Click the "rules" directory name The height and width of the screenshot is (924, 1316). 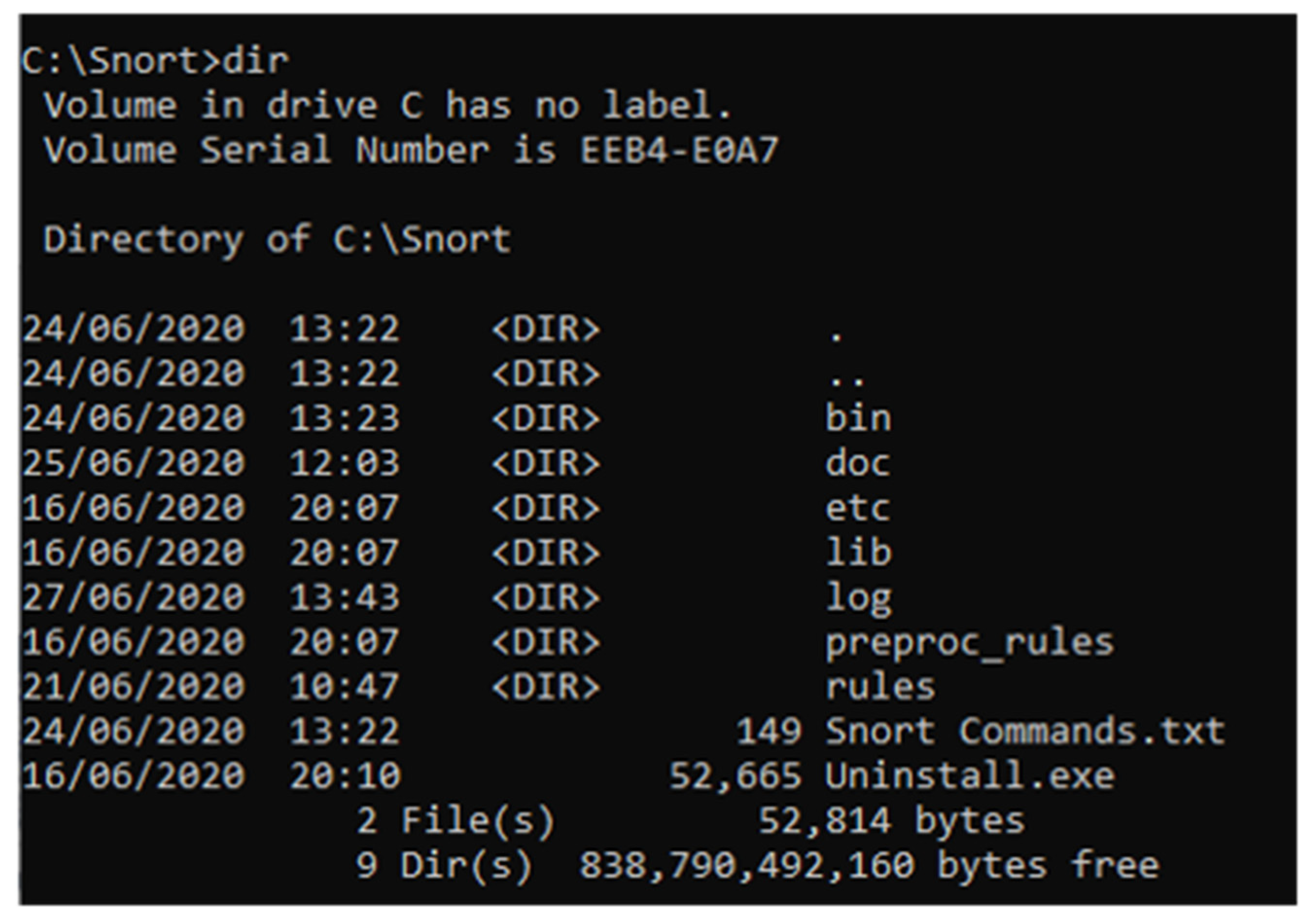[x=880, y=687]
